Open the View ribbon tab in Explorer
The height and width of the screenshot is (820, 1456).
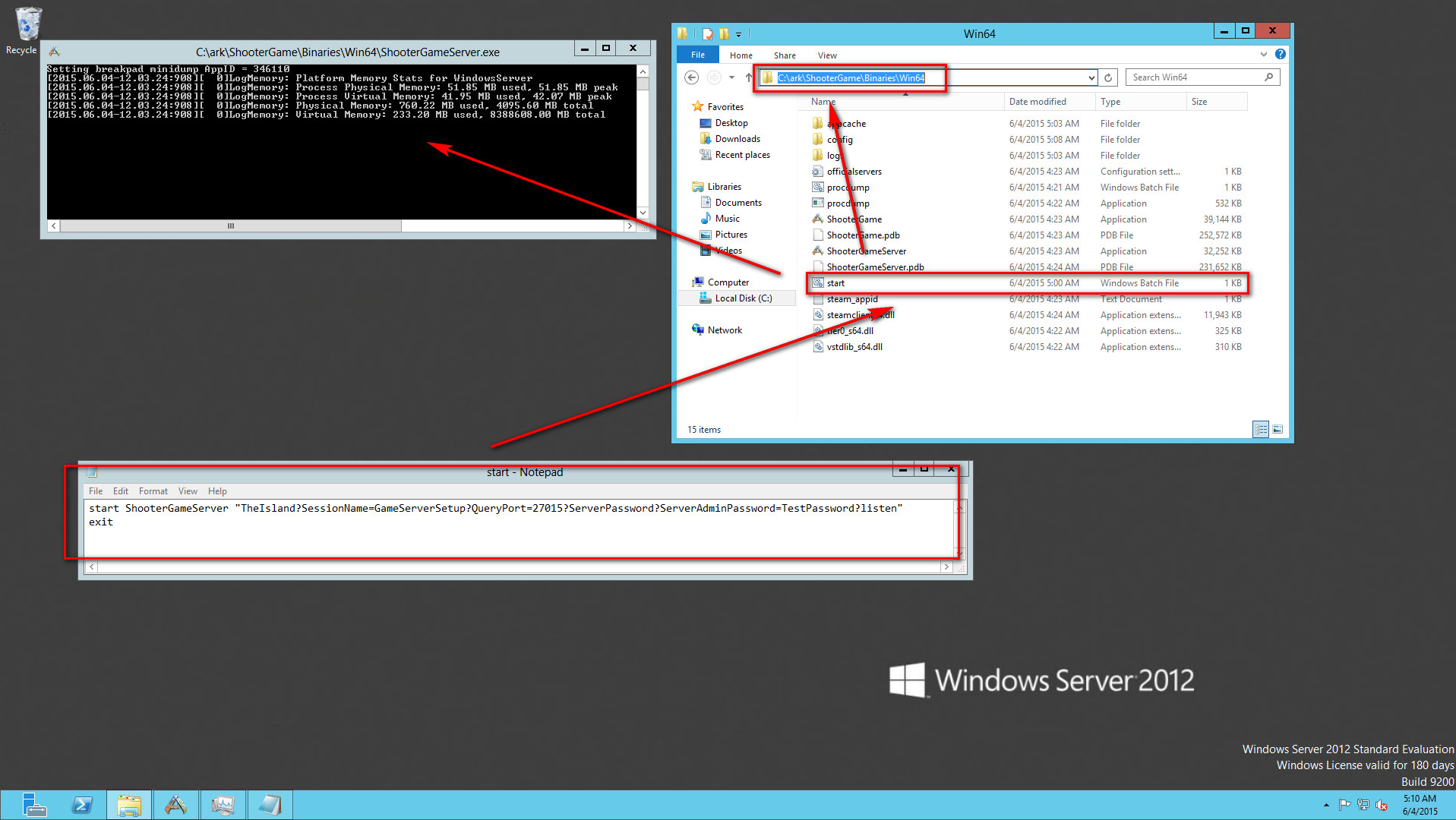[x=827, y=55]
